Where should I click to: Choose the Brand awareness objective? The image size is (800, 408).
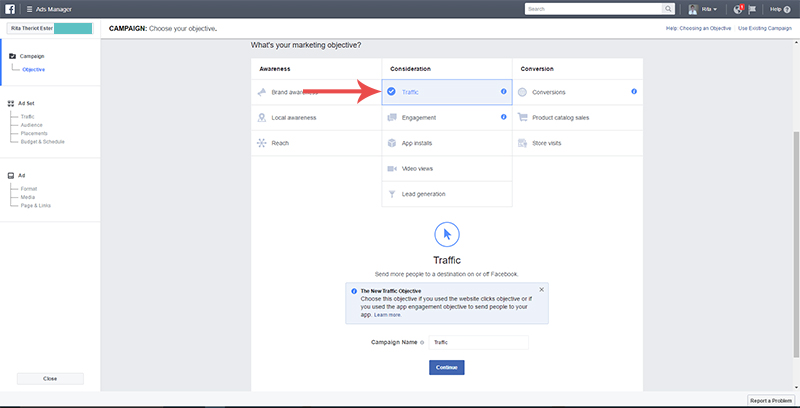tap(316, 92)
